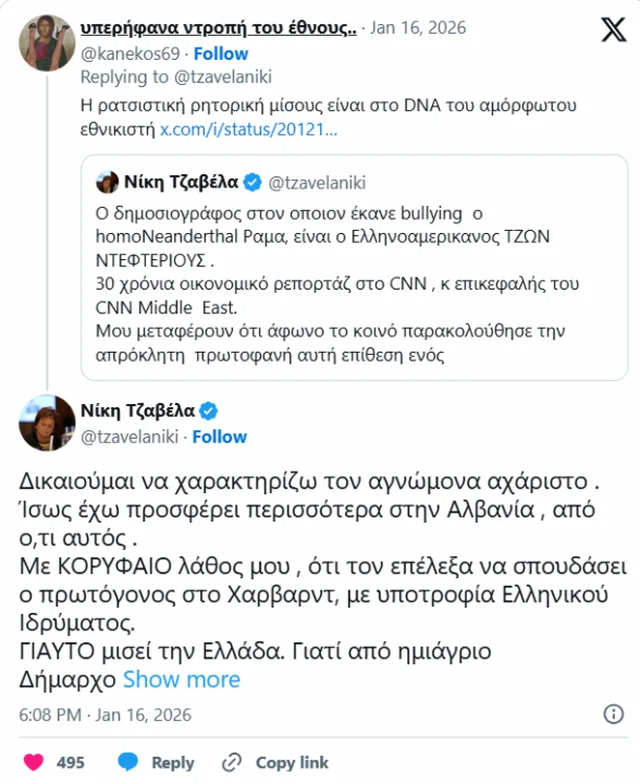Follow the @kanekos69 account
The height and width of the screenshot is (784, 640).
221,52
